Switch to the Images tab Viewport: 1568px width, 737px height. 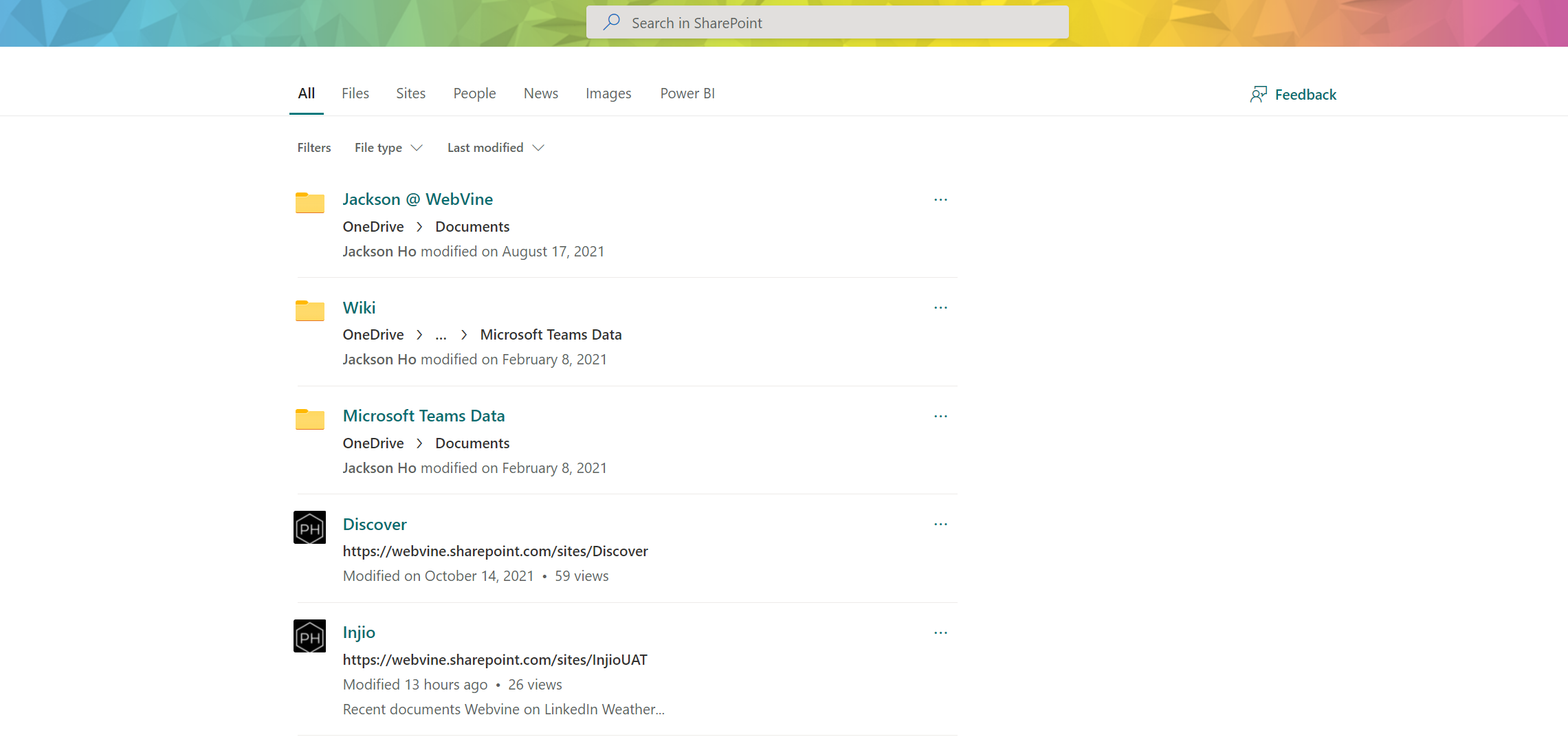pos(608,93)
